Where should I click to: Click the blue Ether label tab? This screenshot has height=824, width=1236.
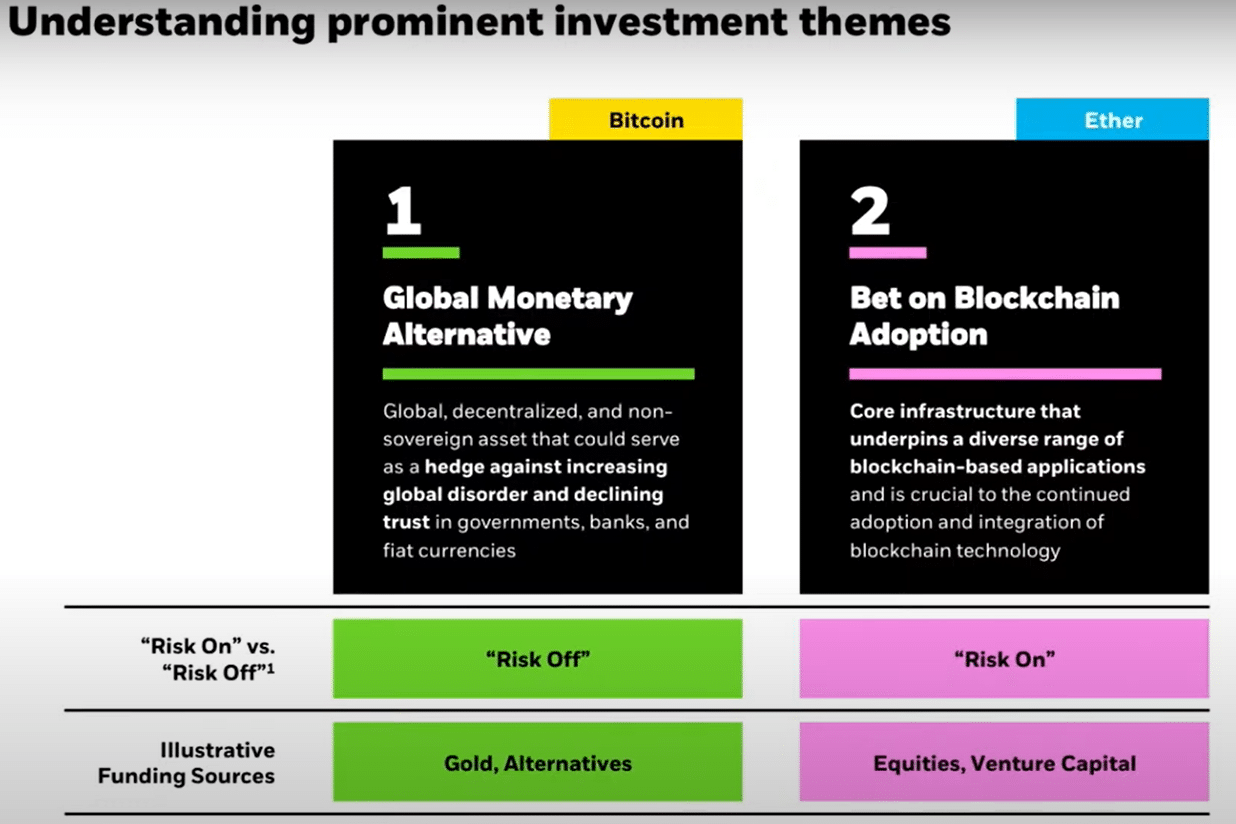pos(1112,120)
